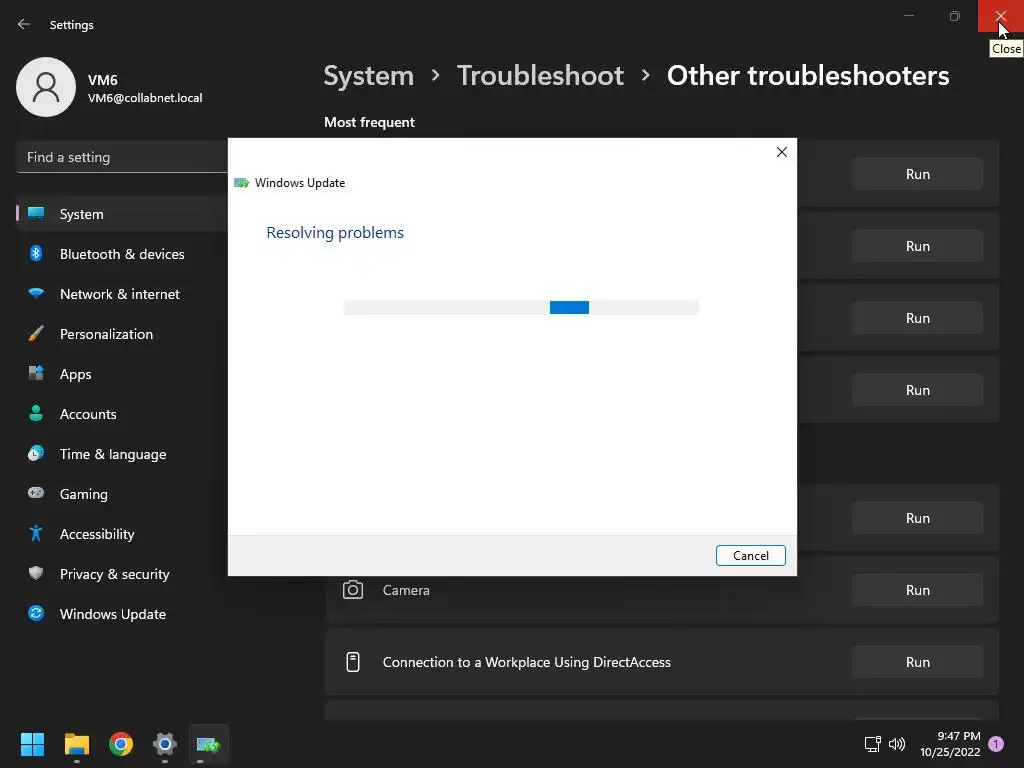Click the volume speaker tray icon
The height and width of the screenshot is (768, 1024).
[897, 744]
